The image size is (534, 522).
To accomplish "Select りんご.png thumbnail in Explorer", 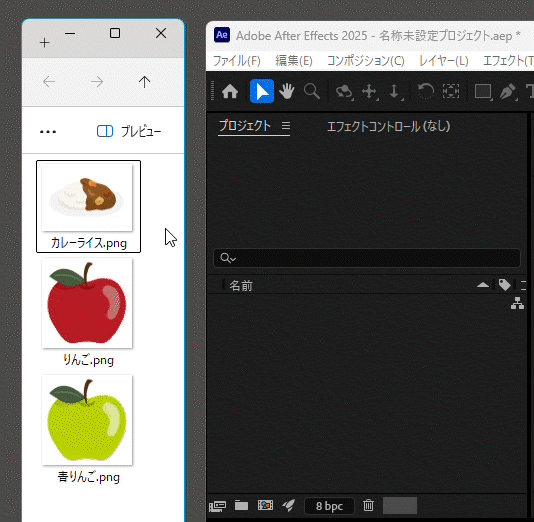I will coord(87,303).
